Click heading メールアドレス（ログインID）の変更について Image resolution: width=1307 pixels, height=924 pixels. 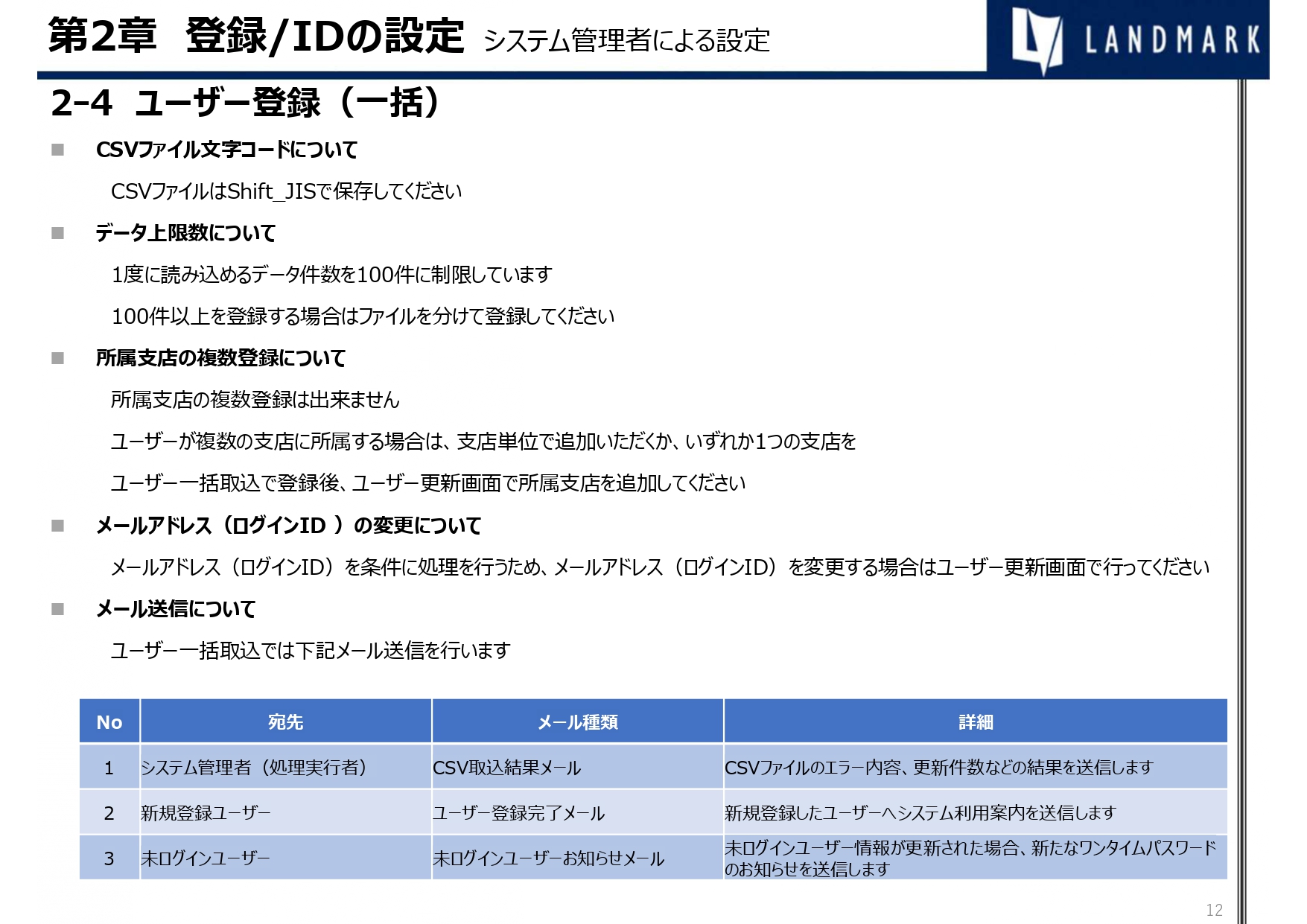point(288,526)
